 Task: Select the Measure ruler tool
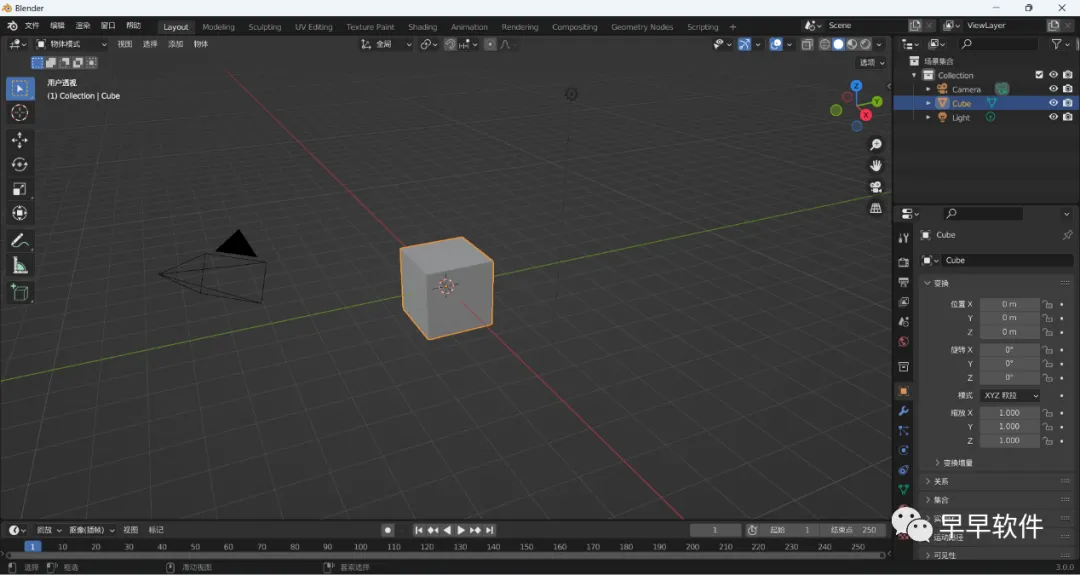[x=19, y=265]
